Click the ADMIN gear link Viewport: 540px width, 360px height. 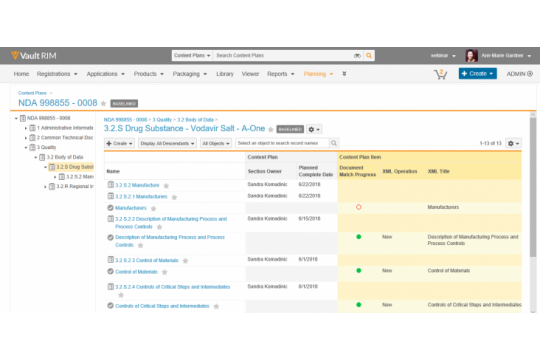coord(519,74)
